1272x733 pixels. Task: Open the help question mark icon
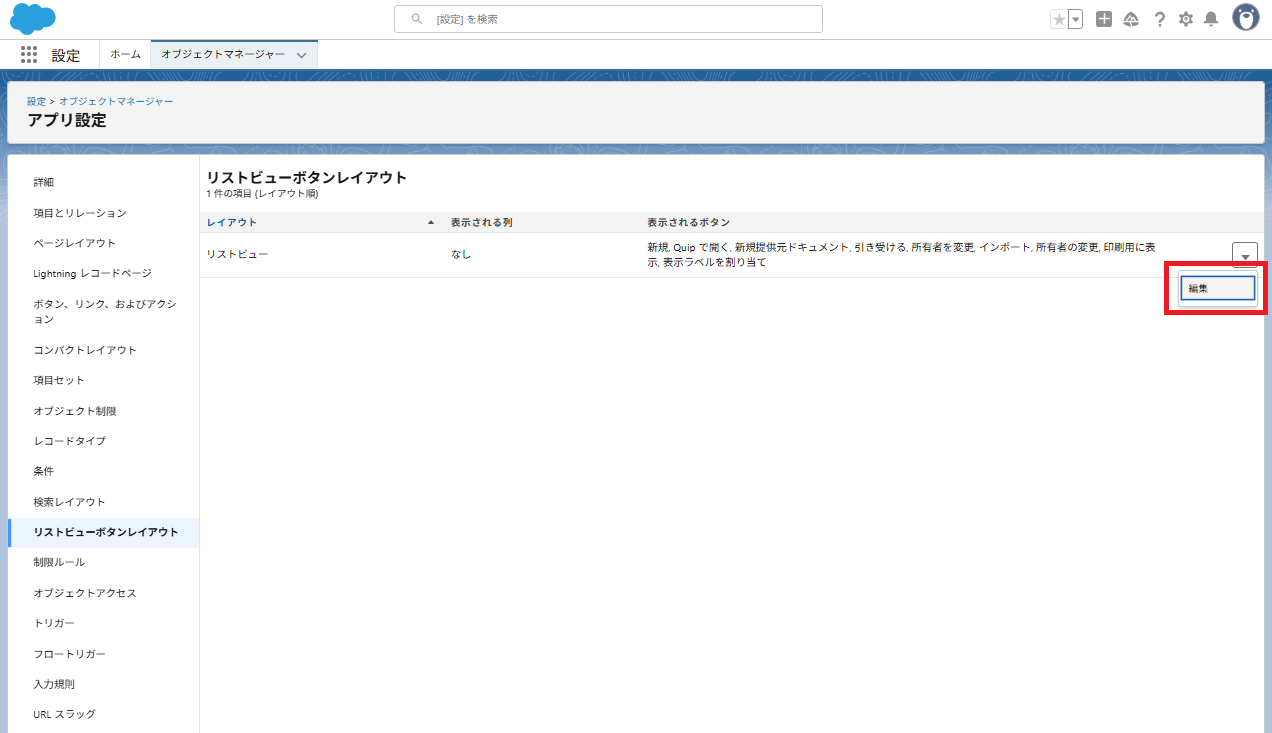coord(1159,19)
